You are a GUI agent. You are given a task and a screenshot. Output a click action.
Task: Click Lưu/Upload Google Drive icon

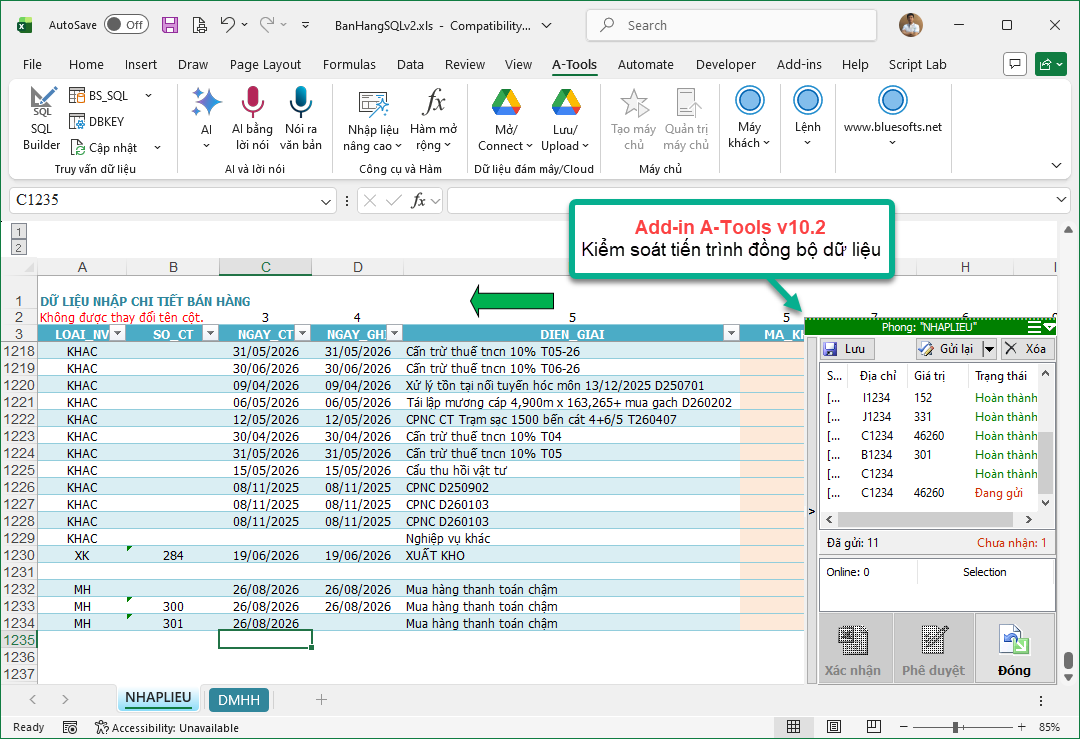pos(565,103)
